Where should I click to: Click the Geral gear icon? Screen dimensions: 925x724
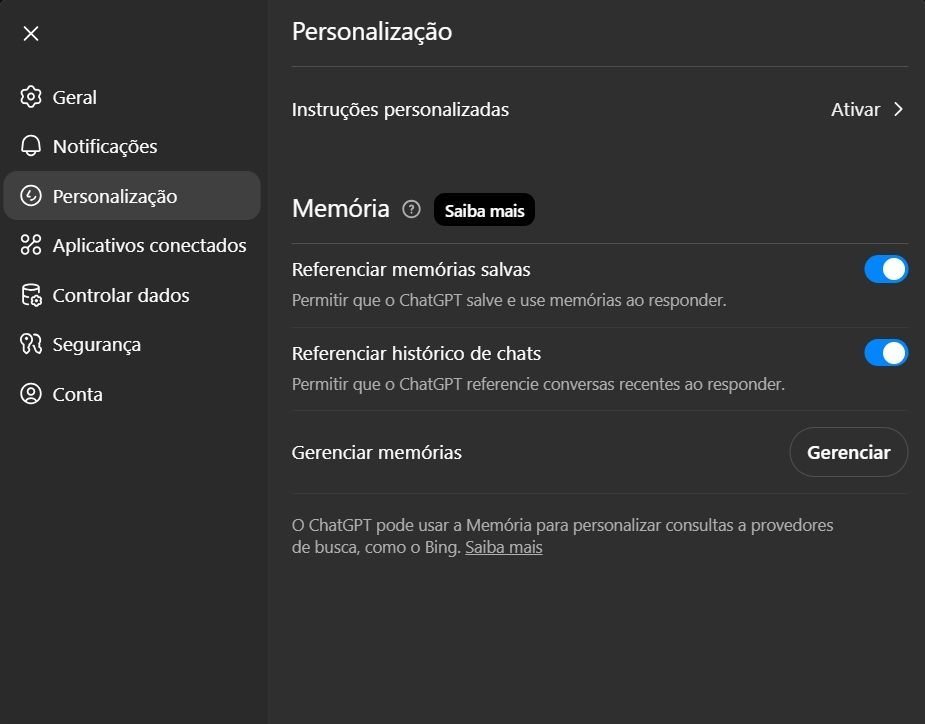point(31,97)
